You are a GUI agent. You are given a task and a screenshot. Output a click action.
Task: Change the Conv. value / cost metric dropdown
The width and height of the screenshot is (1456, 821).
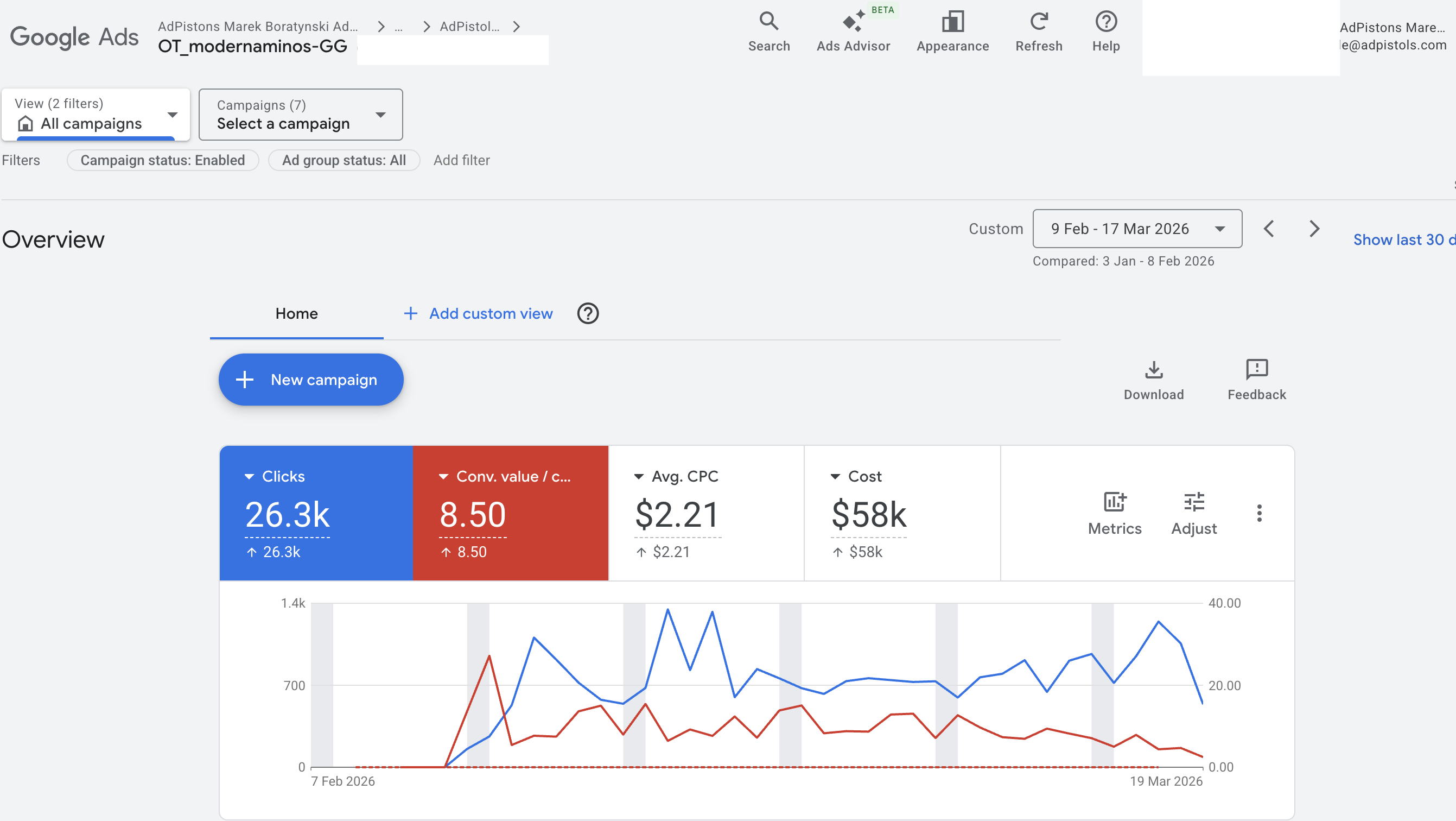coord(505,476)
